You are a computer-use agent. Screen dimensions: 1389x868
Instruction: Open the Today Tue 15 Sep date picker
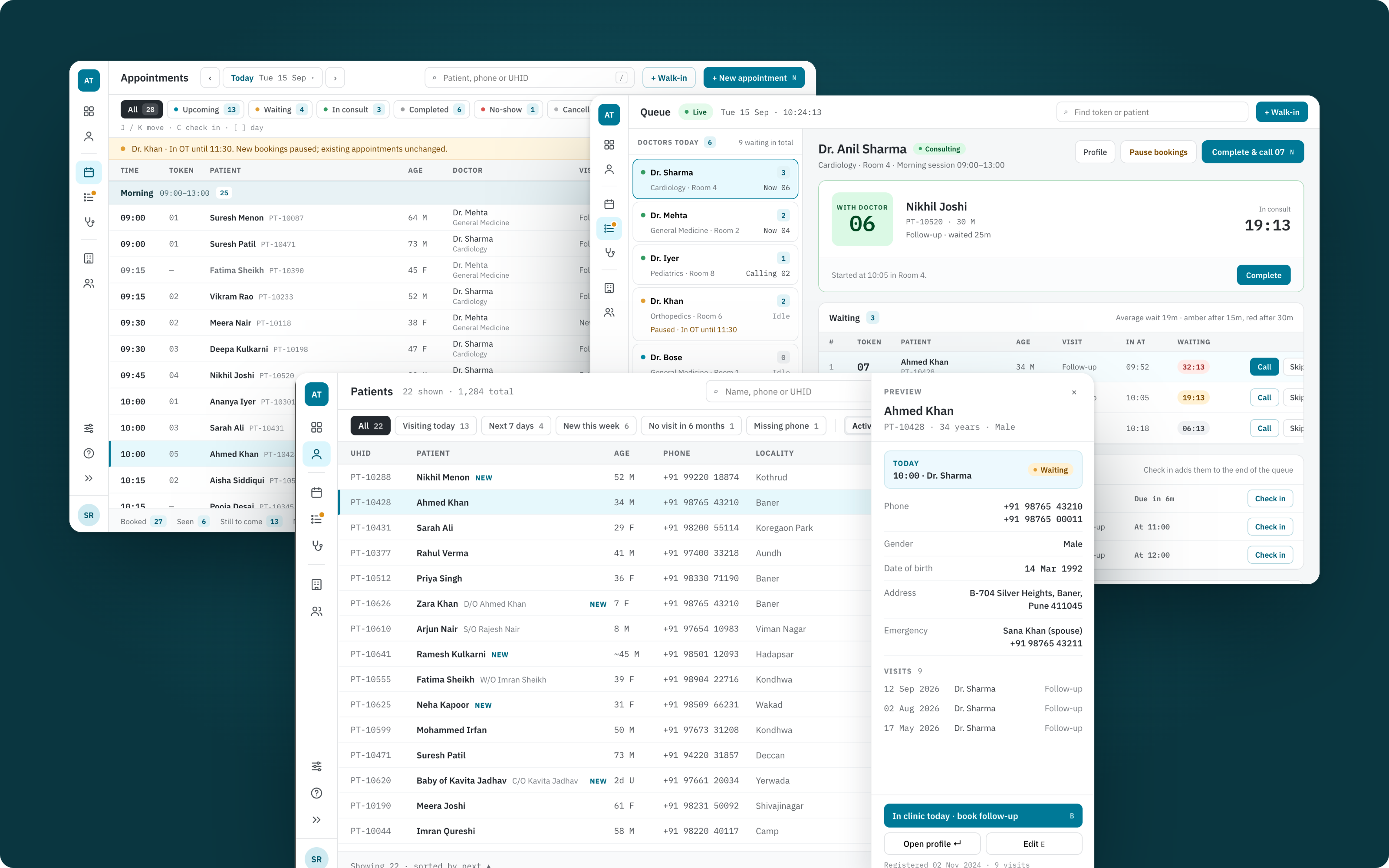[x=273, y=78]
